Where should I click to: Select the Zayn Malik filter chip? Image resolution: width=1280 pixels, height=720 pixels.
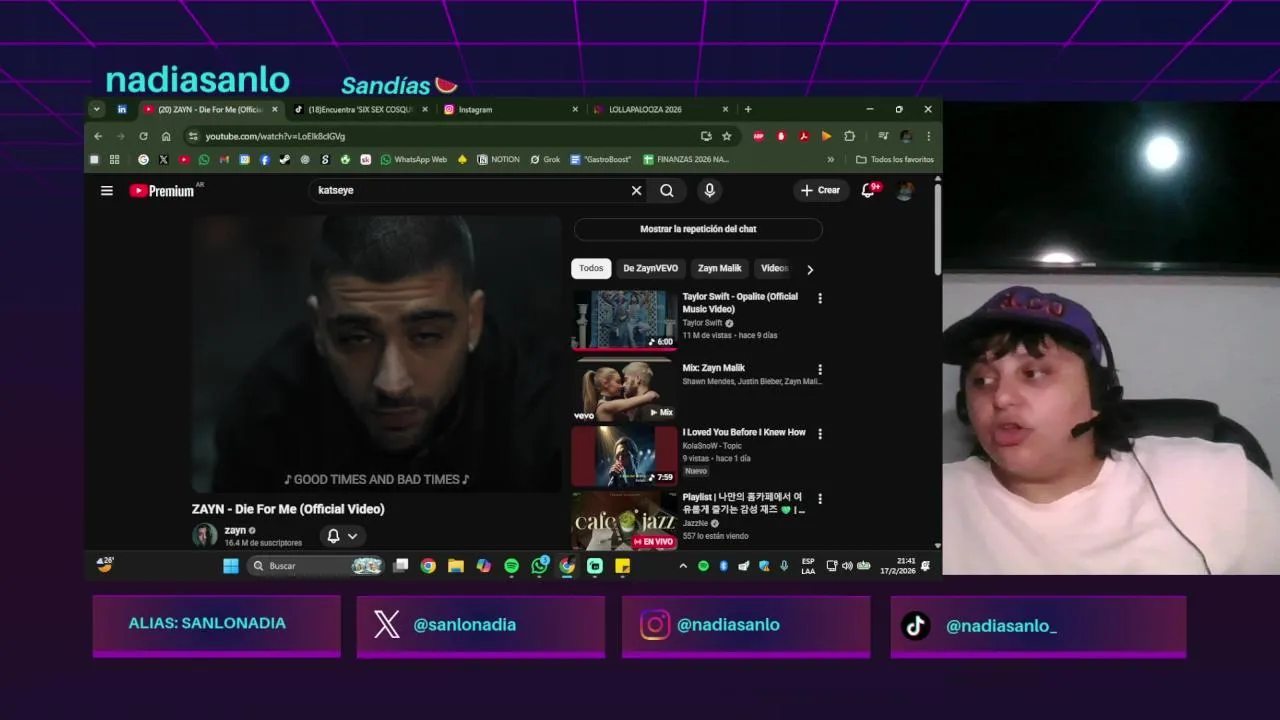pyautogui.click(x=719, y=268)
